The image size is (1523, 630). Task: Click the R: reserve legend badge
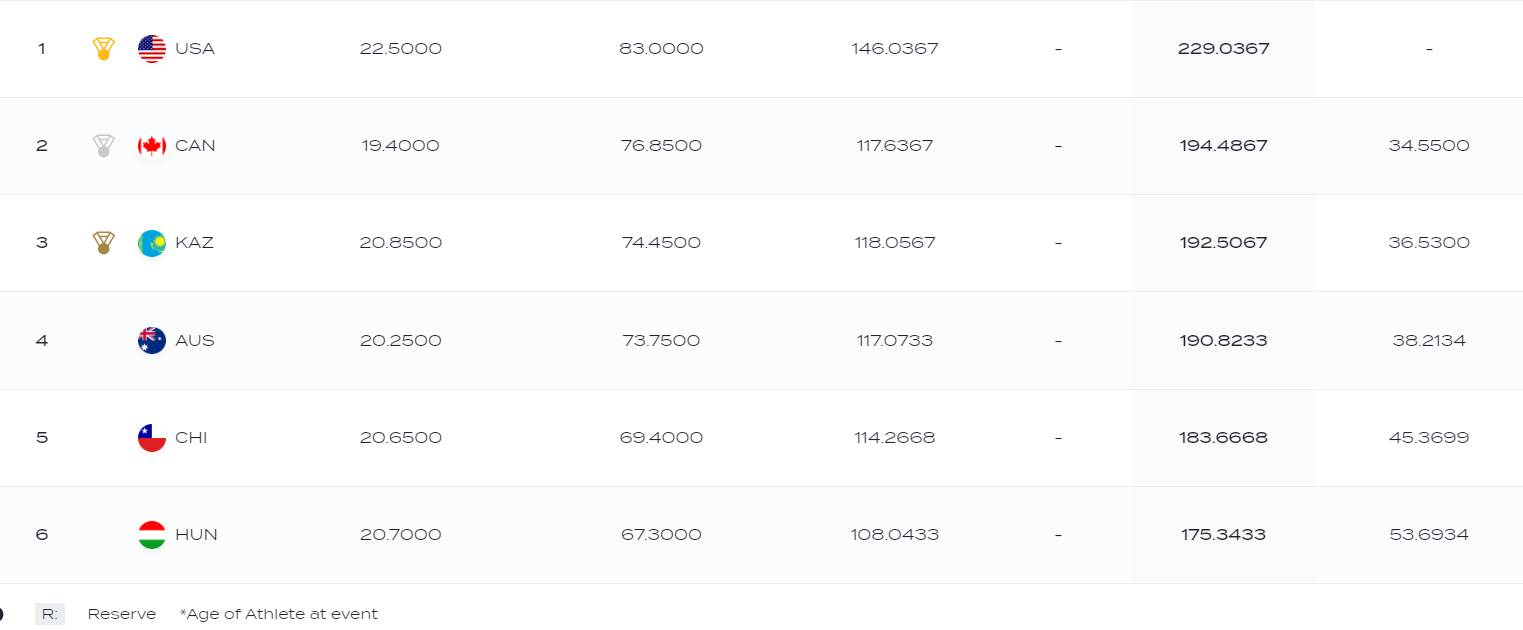50,614
